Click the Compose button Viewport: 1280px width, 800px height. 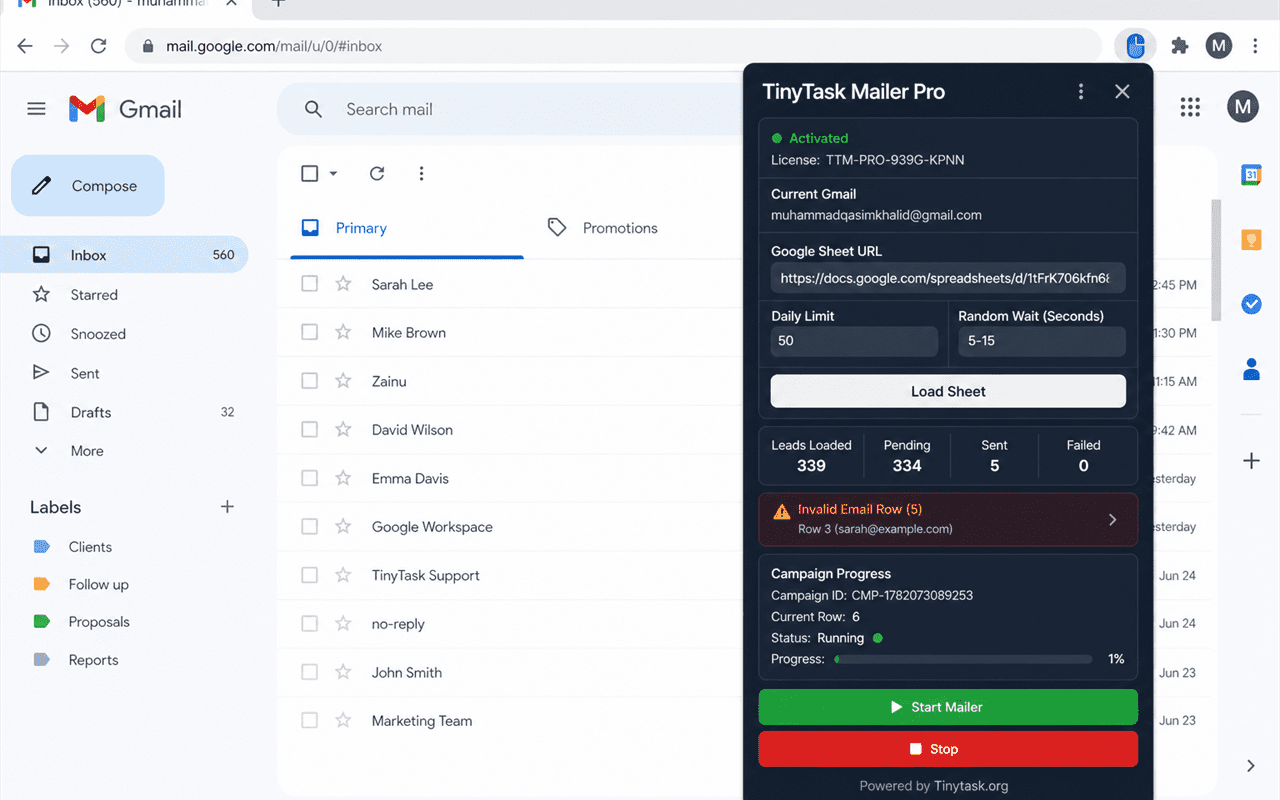pyautogui.click(x=88, y=186)
